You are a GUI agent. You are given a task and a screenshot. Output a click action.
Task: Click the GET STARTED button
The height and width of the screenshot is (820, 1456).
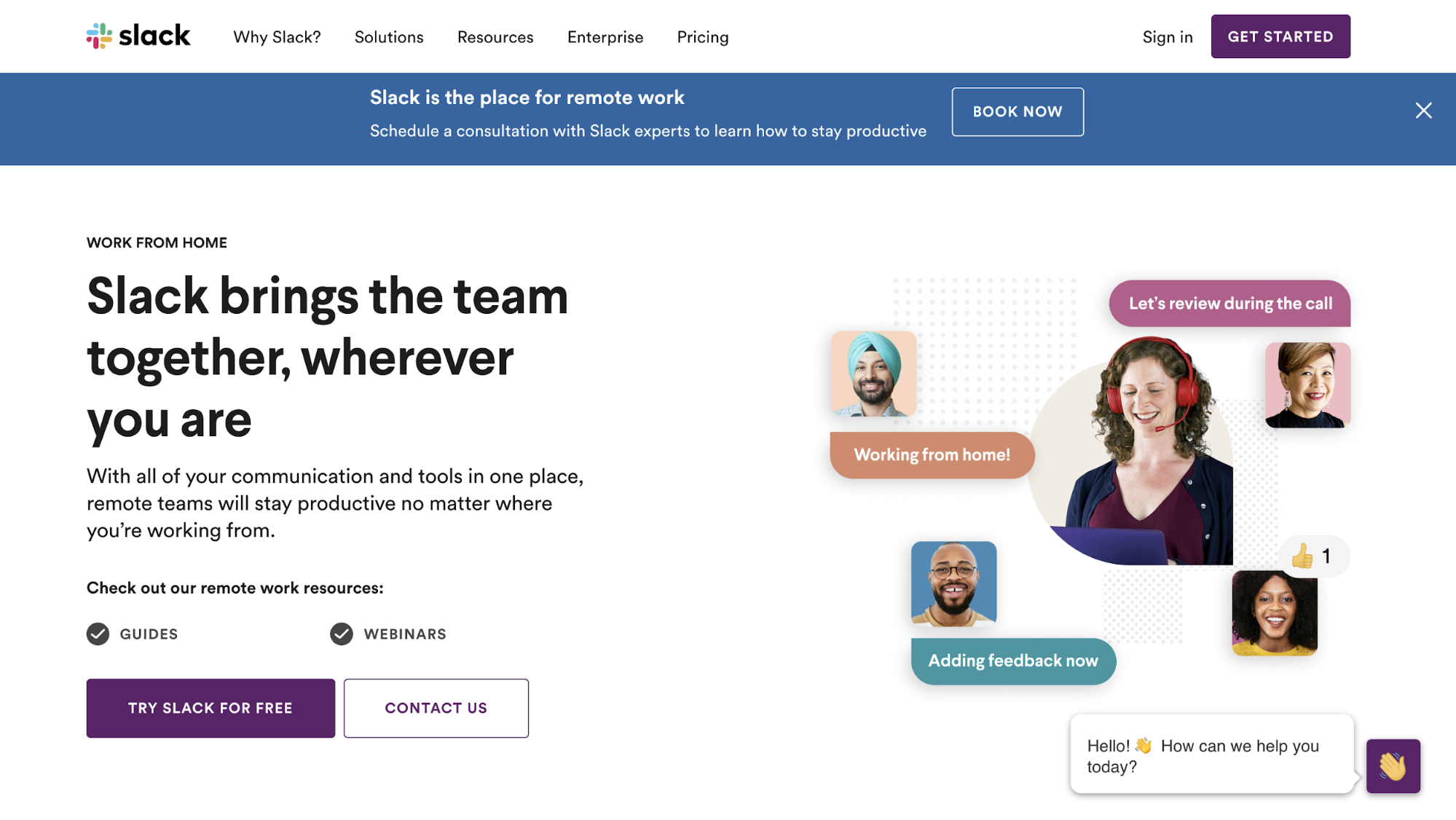click(x=1280, y=36)
